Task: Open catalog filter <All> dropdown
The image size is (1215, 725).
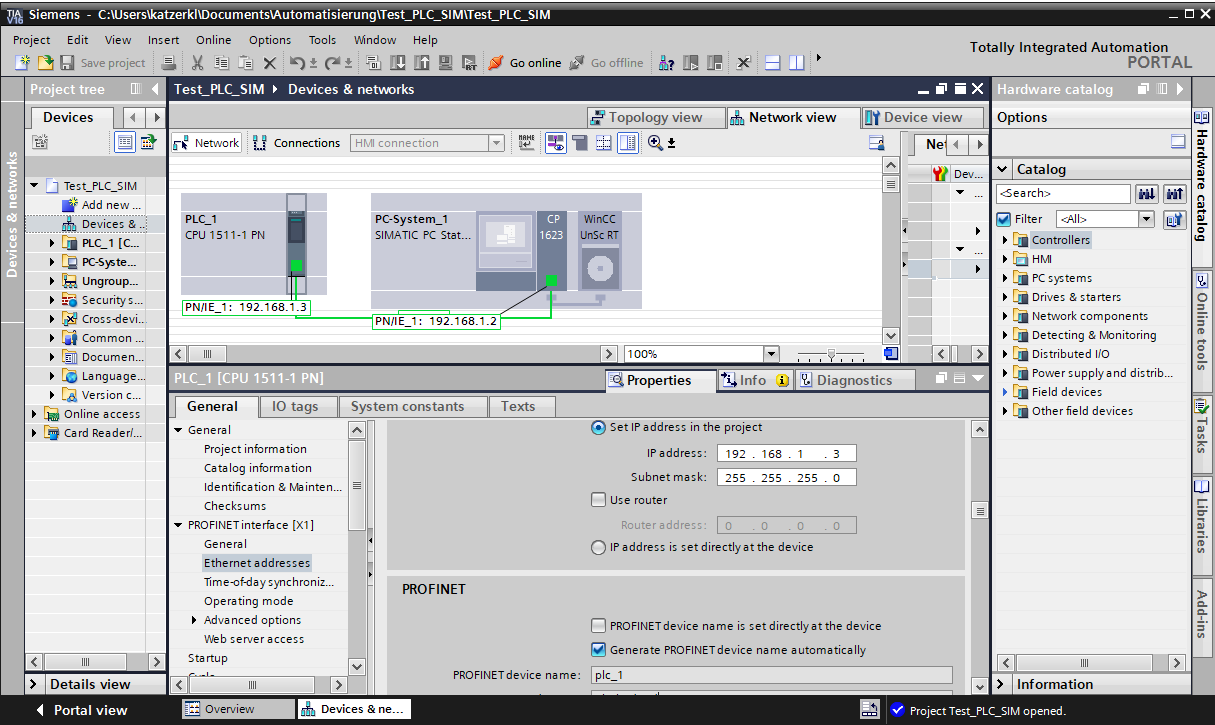Action: [1146, 219]
